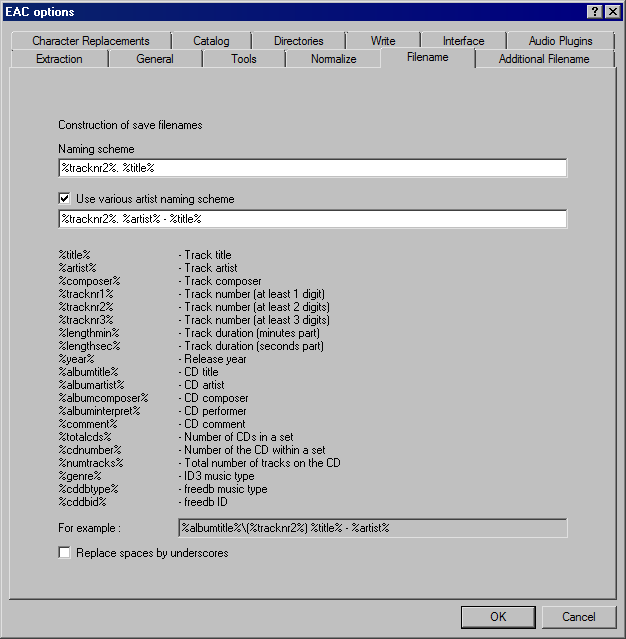
Task: Open the Character Replacements tab
Action: coord(90,41)
